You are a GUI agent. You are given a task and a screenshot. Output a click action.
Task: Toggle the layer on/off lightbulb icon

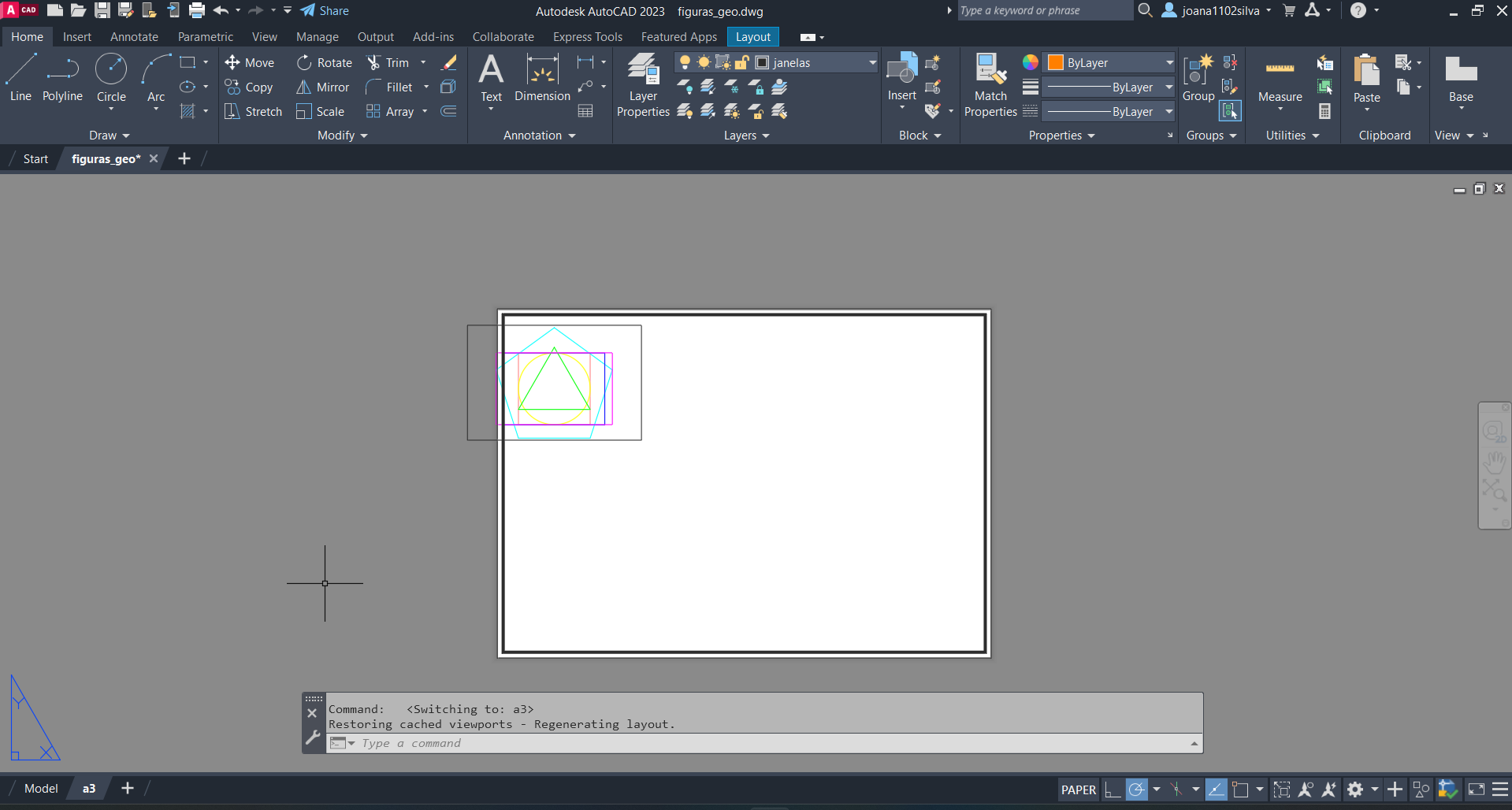[x=685, y=63]
